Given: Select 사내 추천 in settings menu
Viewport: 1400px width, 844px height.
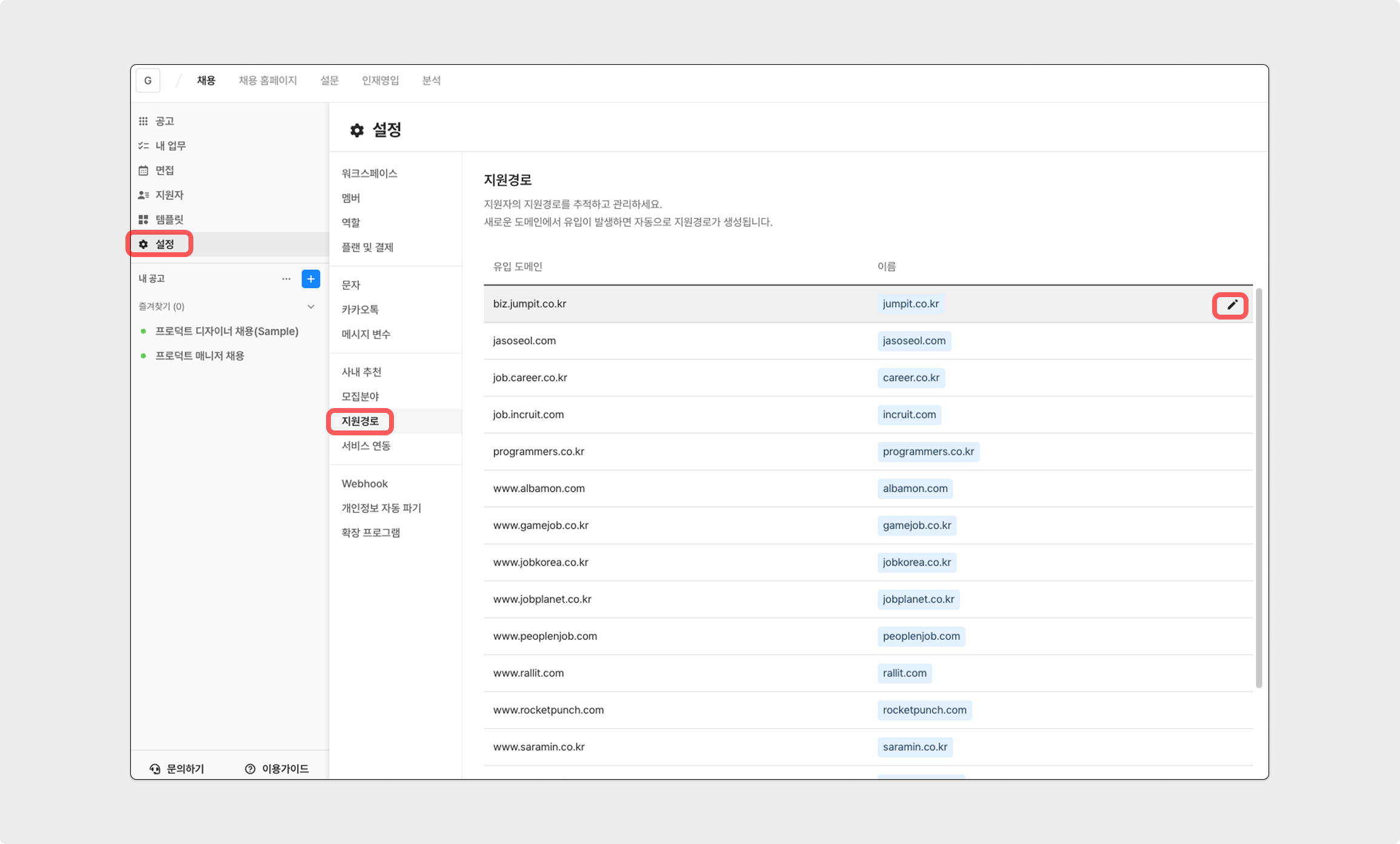Looking at the screenshot, I should [x=362, y=372].
